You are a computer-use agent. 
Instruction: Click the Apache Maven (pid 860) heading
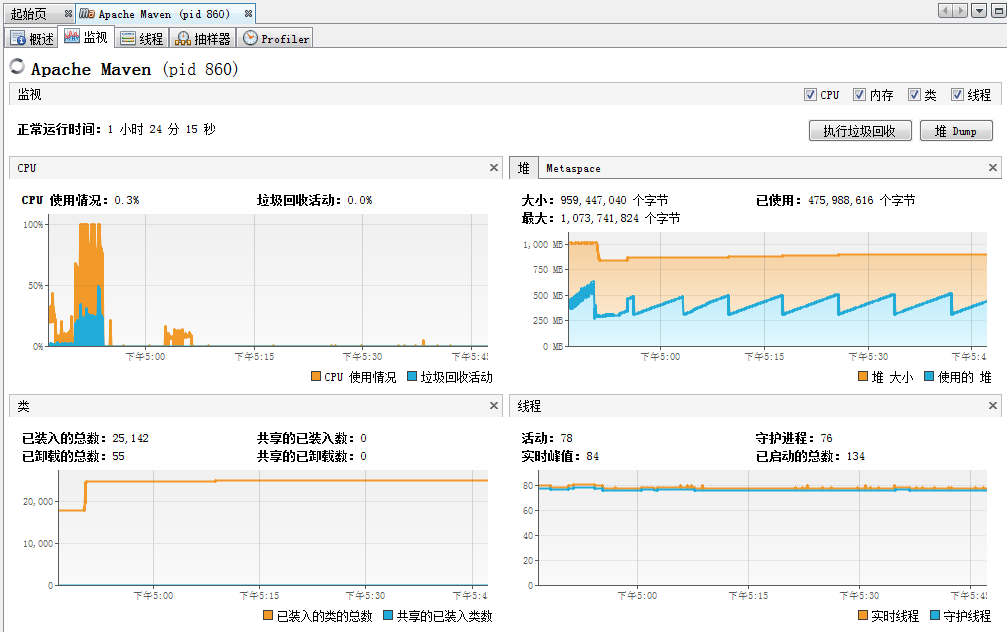(135, 69)
